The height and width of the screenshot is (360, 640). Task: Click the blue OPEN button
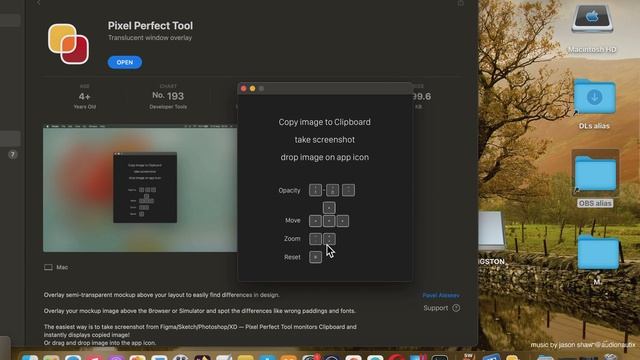pyautogui.click(x=124, y=62)
